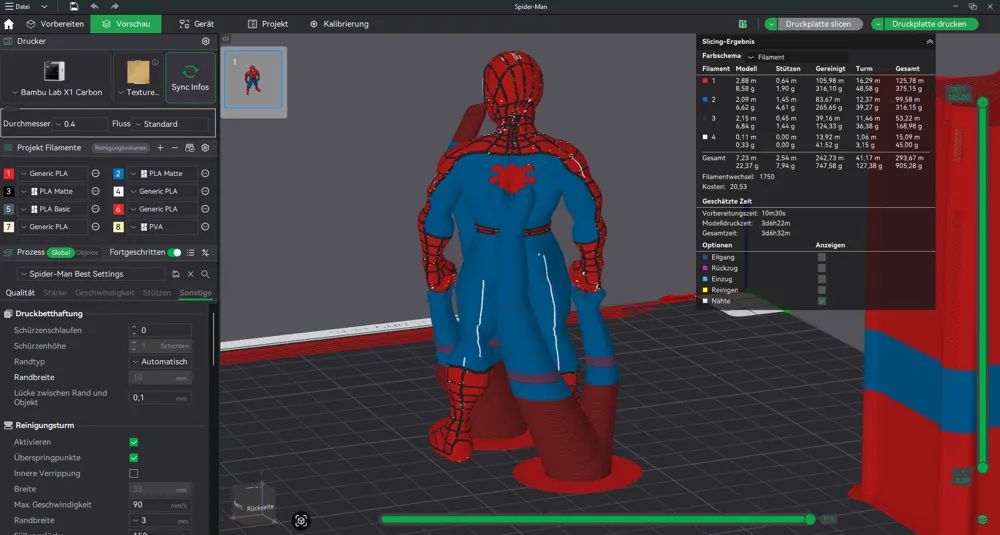
Task: Click the Lücke zwischen Rand und Objekt field
Action: pos(160,398)
